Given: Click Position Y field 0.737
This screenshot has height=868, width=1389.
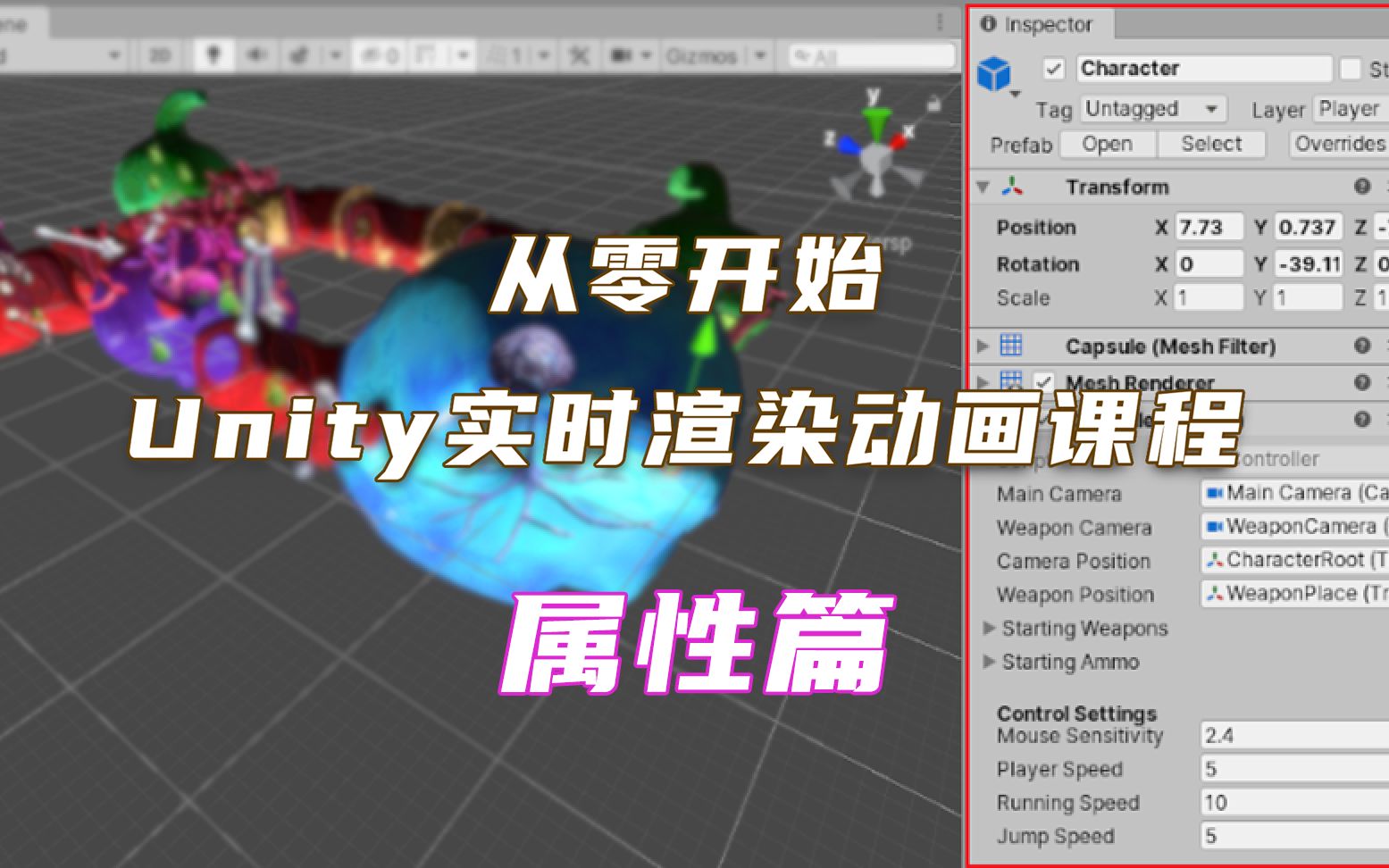Looking at the screenshot, I should (1307, 227).
